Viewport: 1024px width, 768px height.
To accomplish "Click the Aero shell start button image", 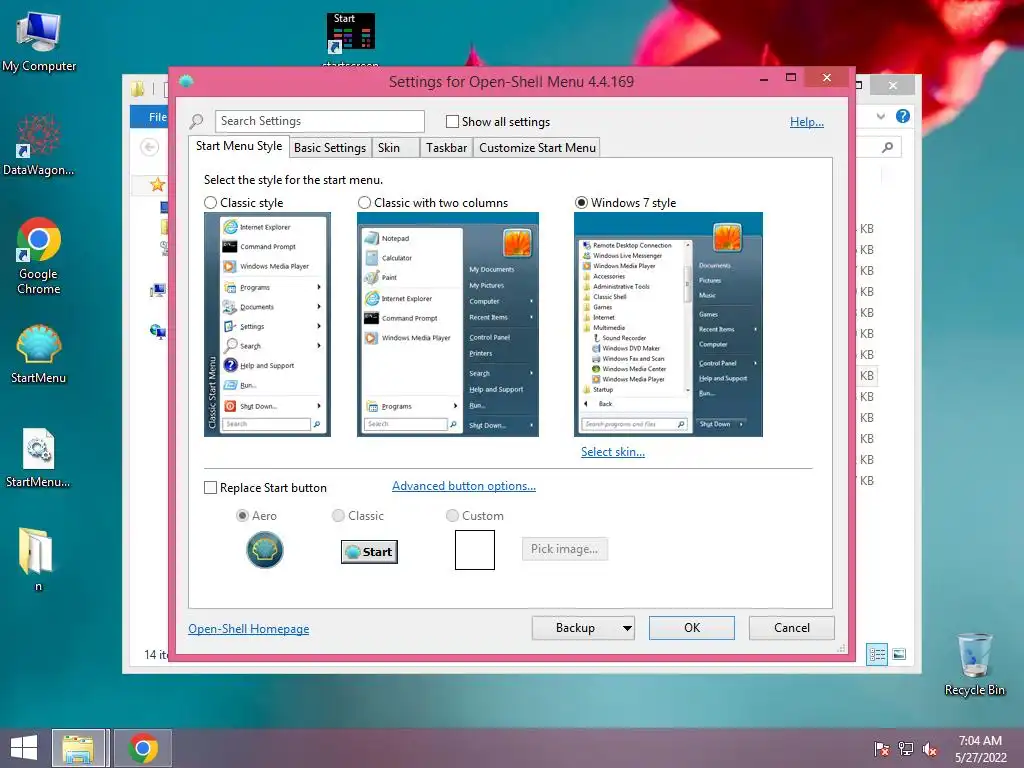I will pyautogui.click(x=264, y=550).
